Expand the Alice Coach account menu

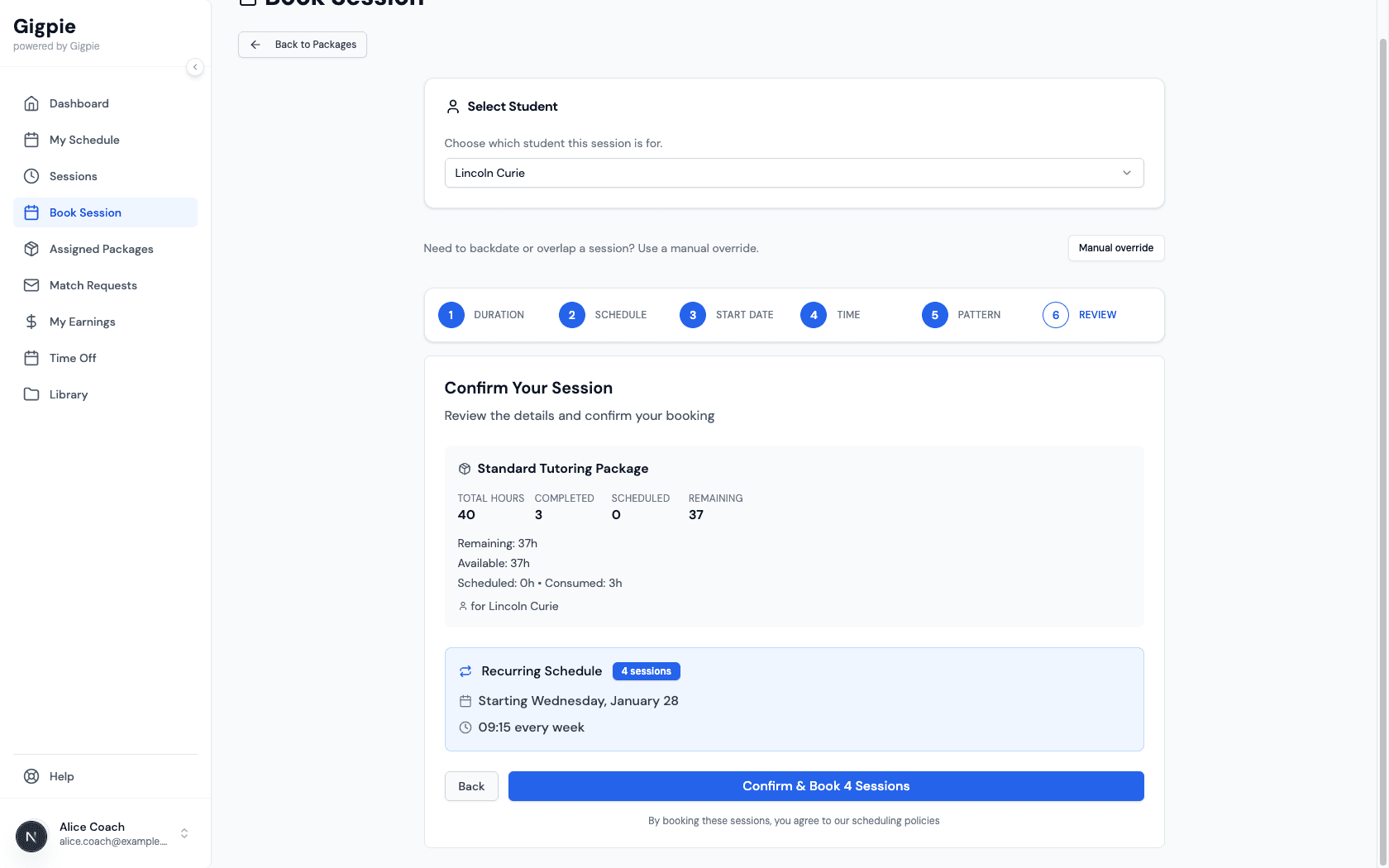coord(184,833)
